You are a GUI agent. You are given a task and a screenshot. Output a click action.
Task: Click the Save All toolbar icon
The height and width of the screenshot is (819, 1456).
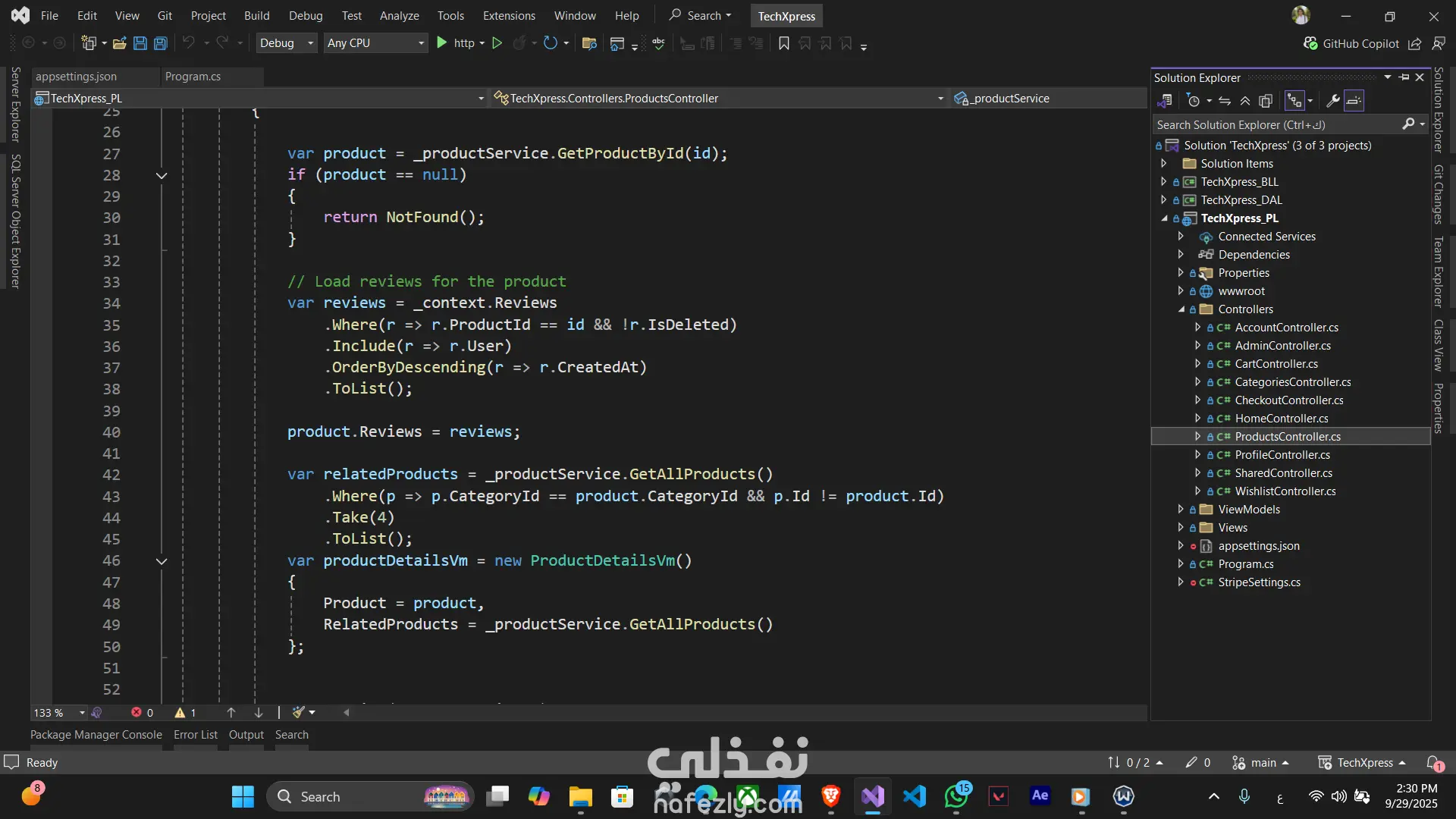click(161, 43)
